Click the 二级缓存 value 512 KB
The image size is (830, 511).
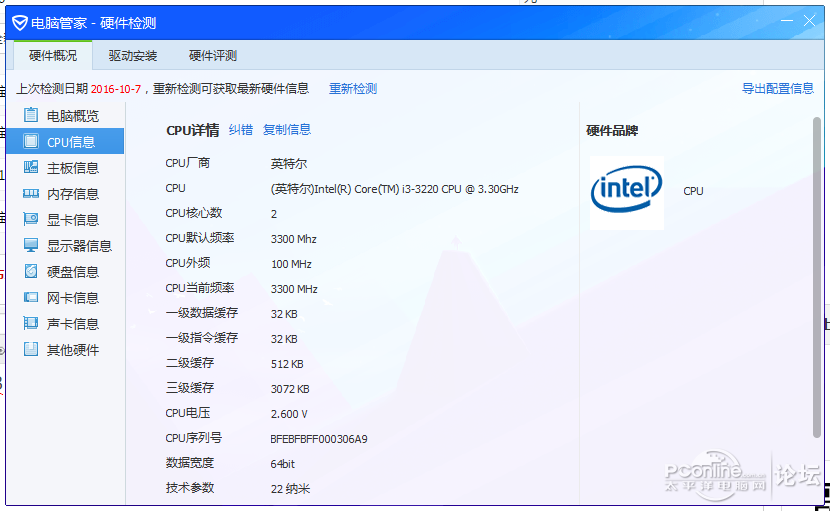(x=287, y=364)
